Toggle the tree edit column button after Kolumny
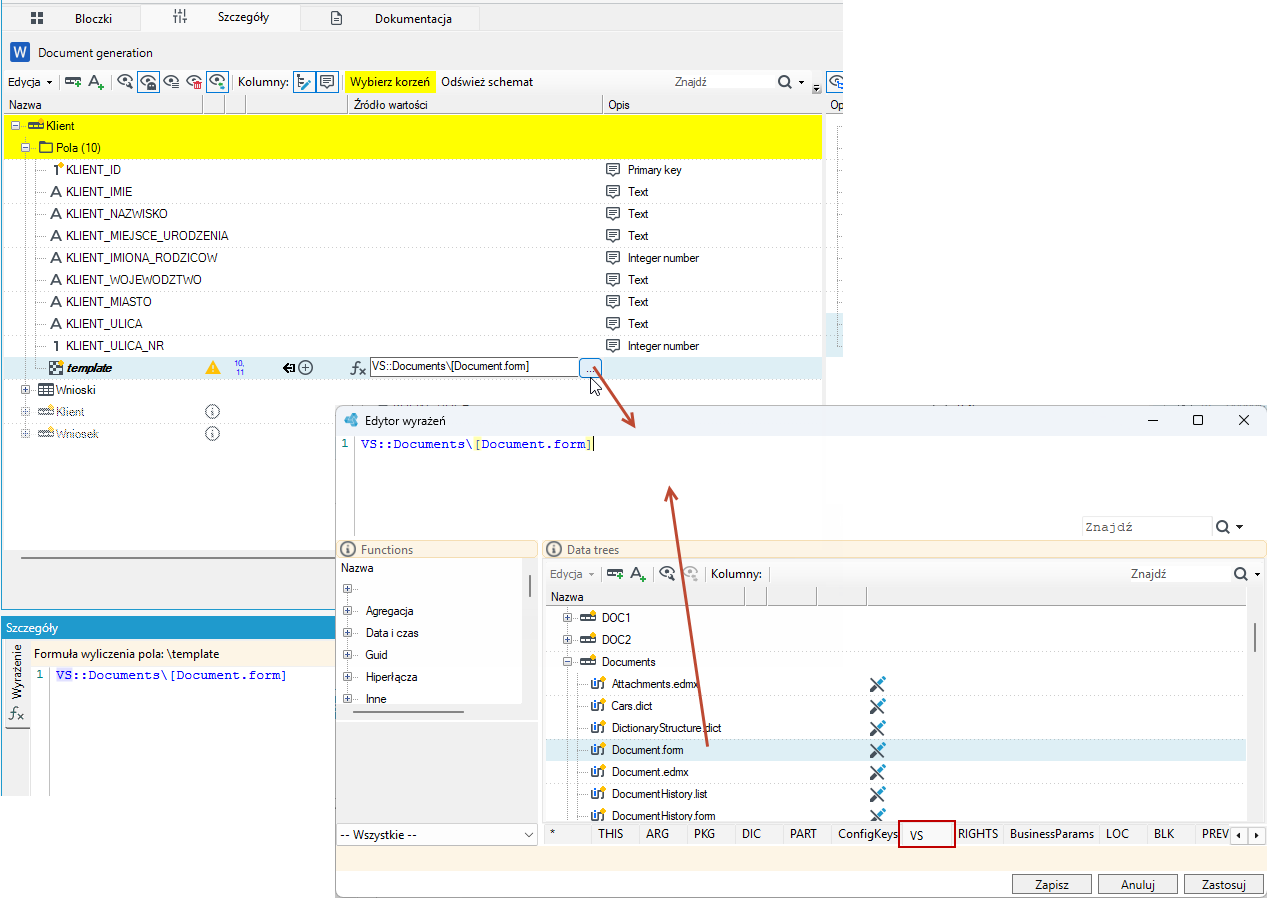 pos(304,82)
